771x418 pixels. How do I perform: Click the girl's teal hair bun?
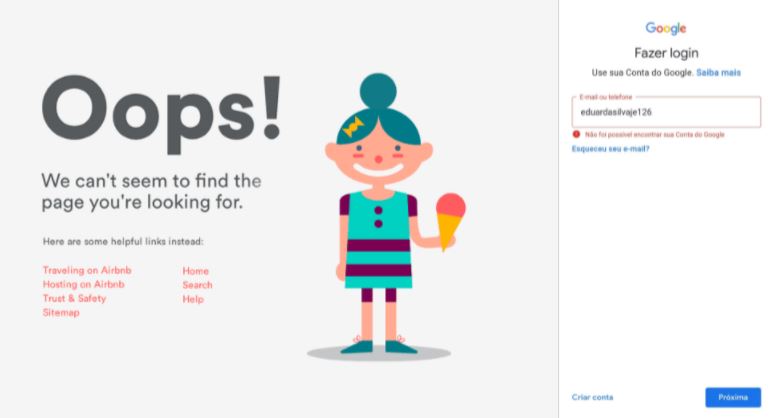coord(378,90)
